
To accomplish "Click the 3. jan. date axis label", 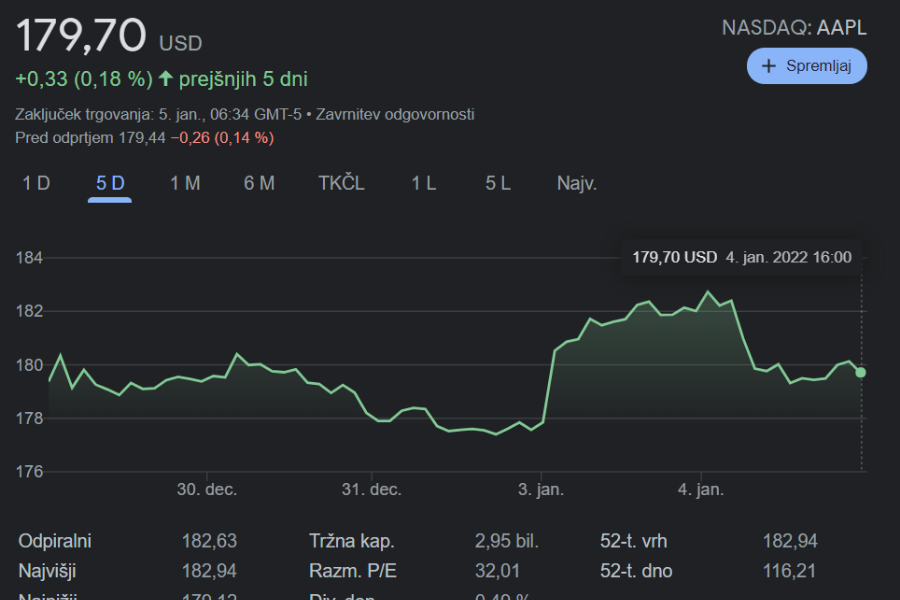I will point(540,490).
